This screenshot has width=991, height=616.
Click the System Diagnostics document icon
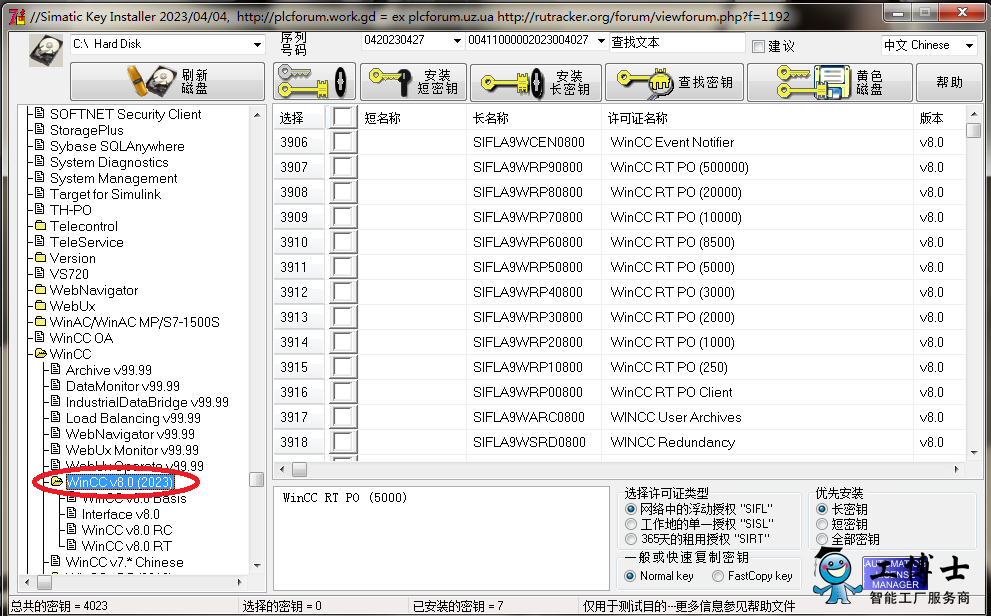40,162
